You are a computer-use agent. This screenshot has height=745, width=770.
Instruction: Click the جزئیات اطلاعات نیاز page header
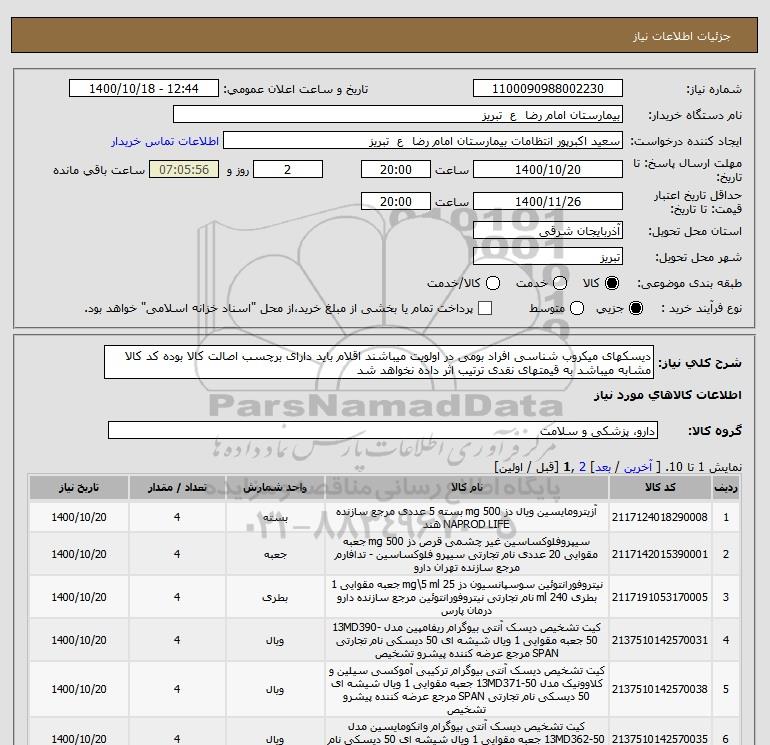click(682, 37)
